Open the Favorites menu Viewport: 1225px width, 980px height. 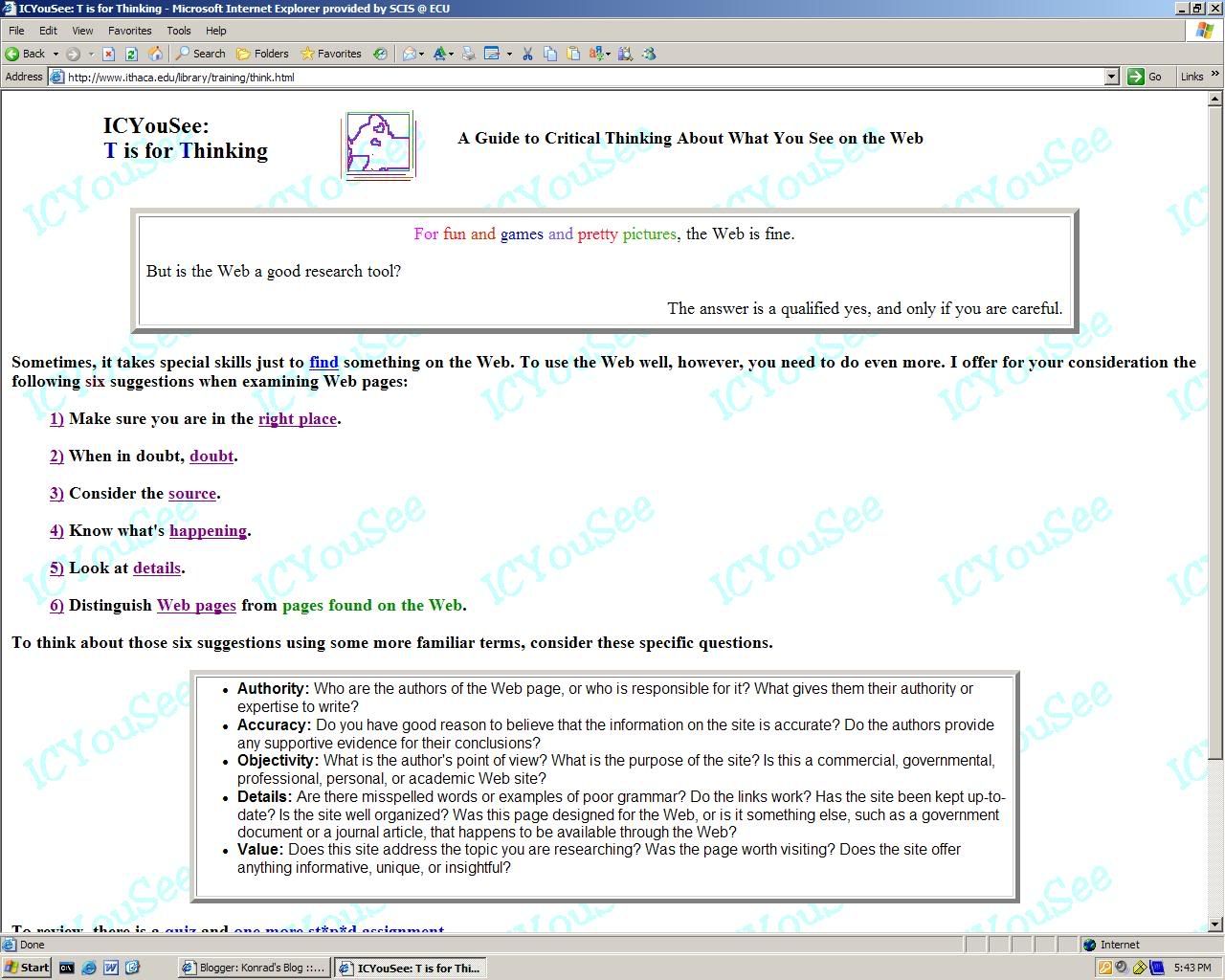[130, 31]
